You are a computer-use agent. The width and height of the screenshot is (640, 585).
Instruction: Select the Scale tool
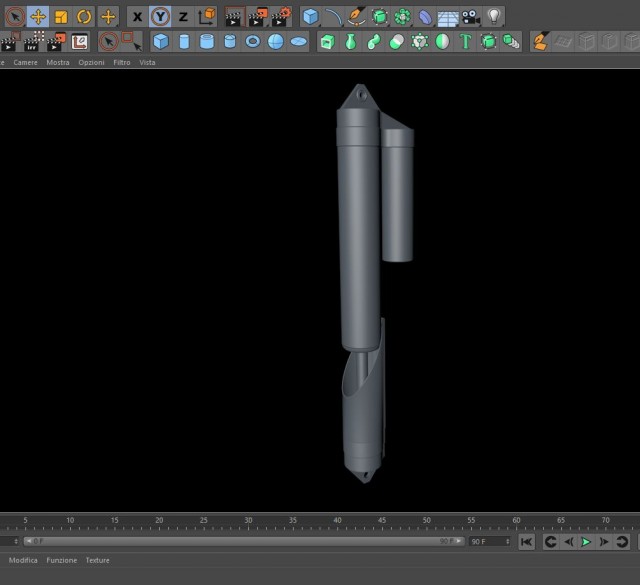[x=61, y=17]
